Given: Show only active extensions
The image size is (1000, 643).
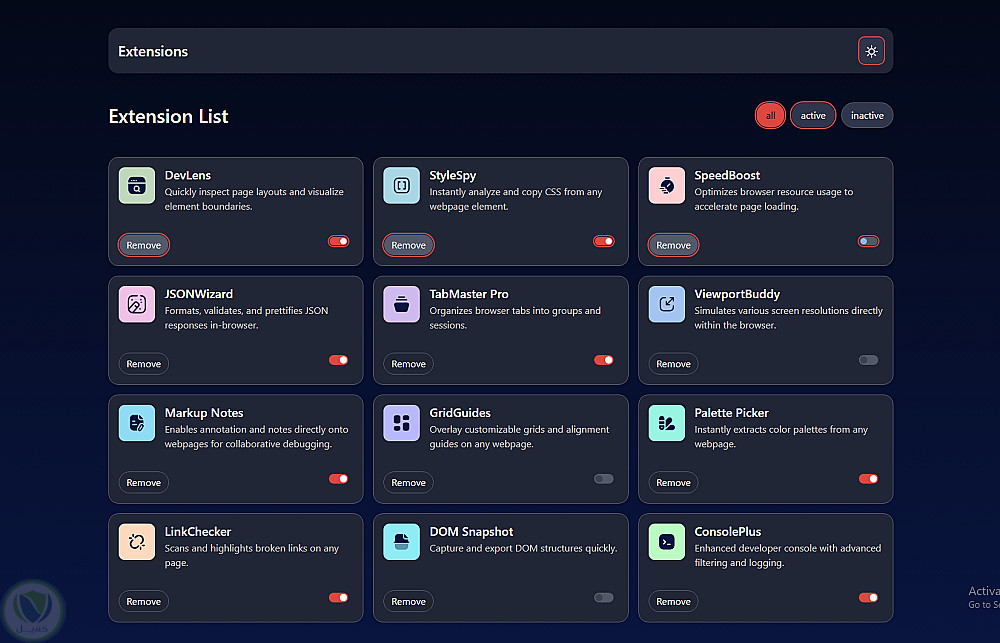Looking at the screenshot, I should click(x=813, y=115).
